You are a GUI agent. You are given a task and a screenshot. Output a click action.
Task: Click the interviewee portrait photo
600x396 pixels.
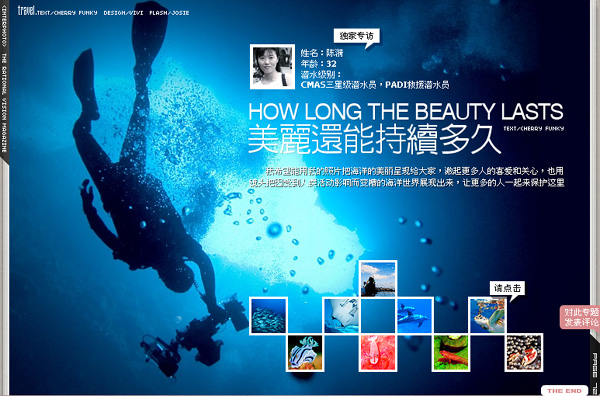(x=272, y=67)
